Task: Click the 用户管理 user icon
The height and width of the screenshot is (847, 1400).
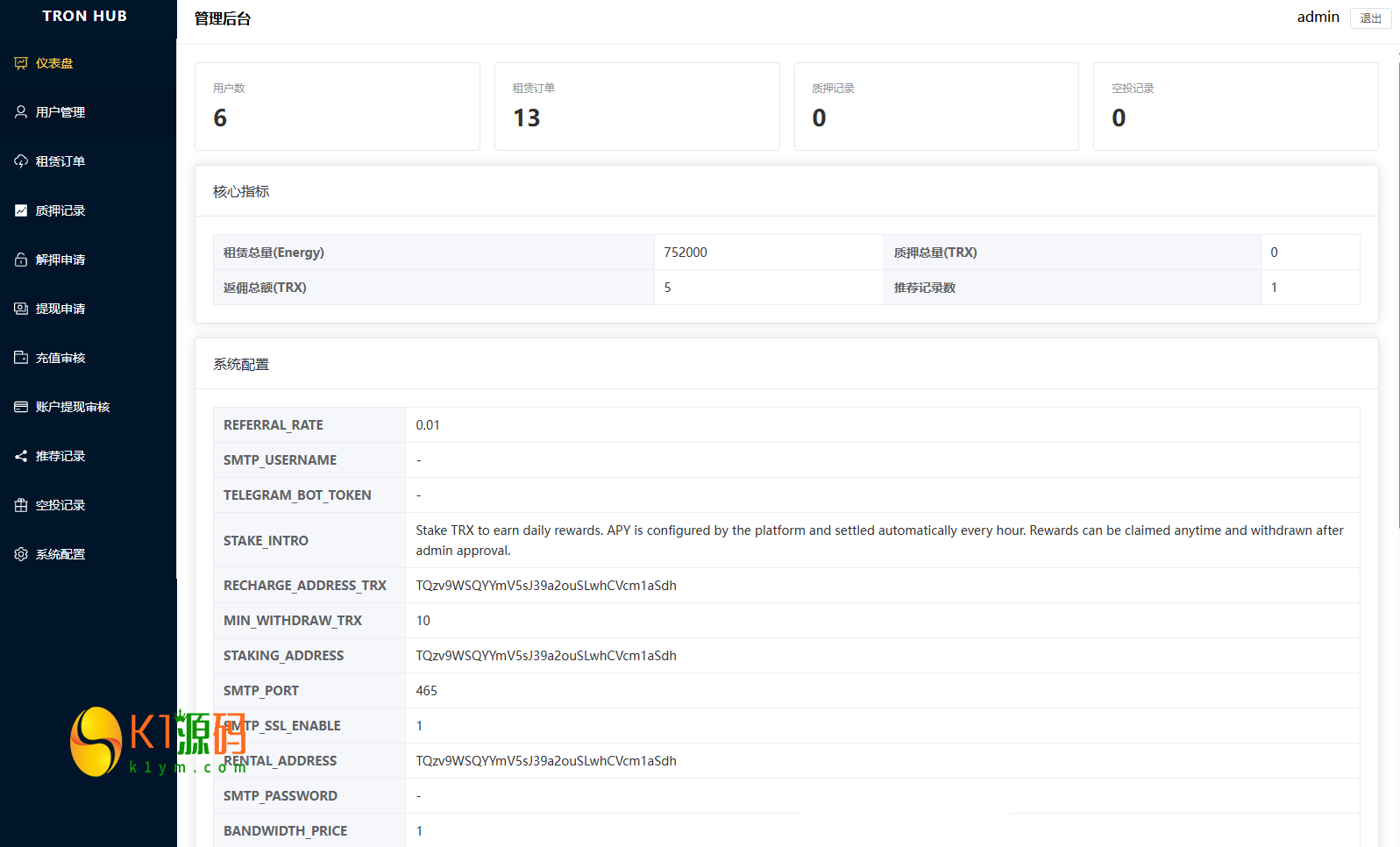Action: [21, 112]
